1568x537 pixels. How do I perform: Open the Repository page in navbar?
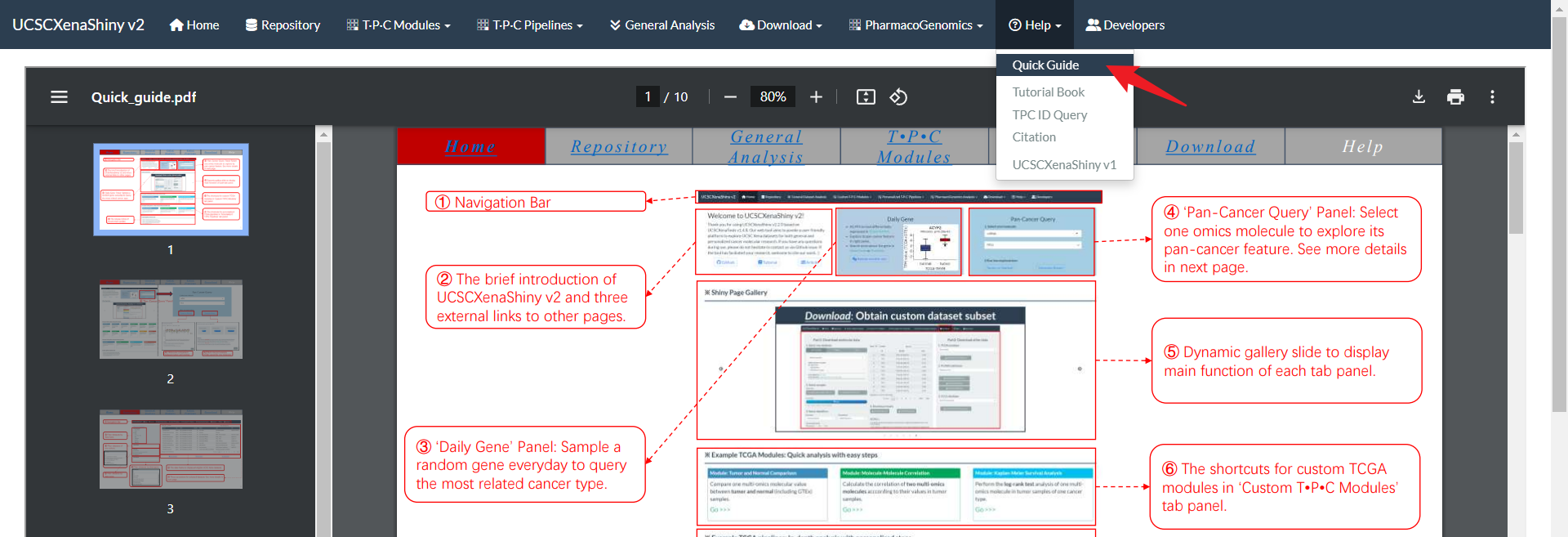pyautogui.click(x=283, y=25)
